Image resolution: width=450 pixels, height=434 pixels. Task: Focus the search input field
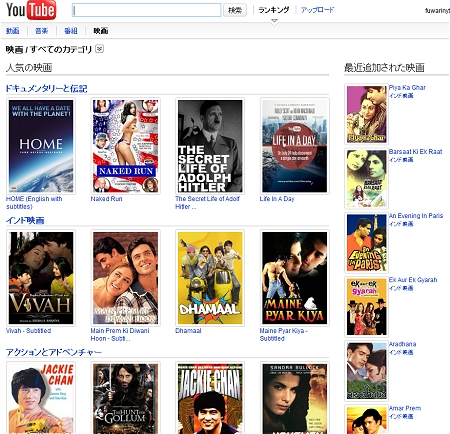coord(147,10)
